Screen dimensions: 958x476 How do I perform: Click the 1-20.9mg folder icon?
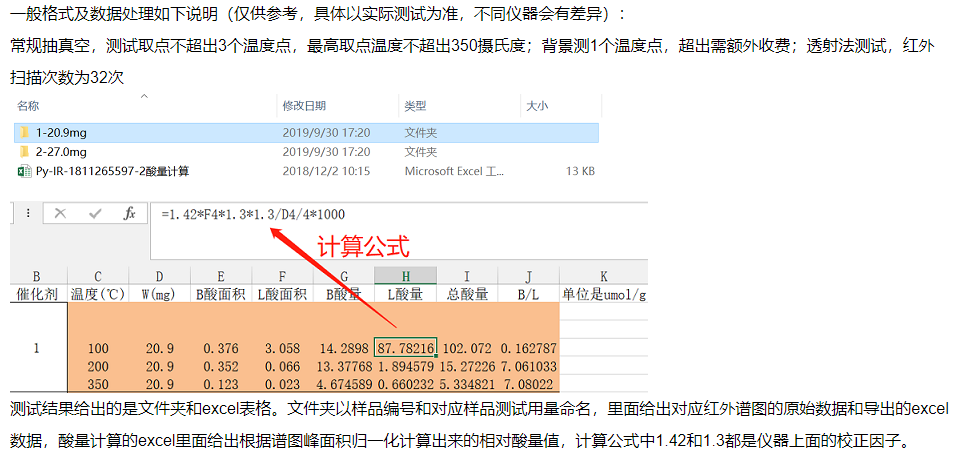[24, 133]
